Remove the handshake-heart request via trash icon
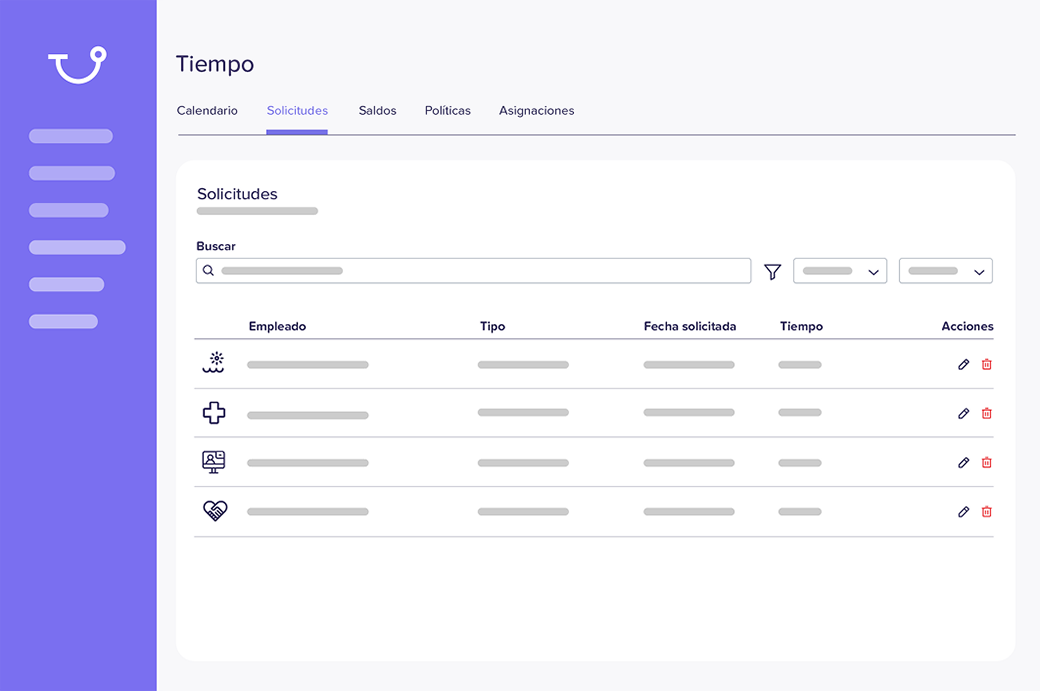 (x=987, y=511)
